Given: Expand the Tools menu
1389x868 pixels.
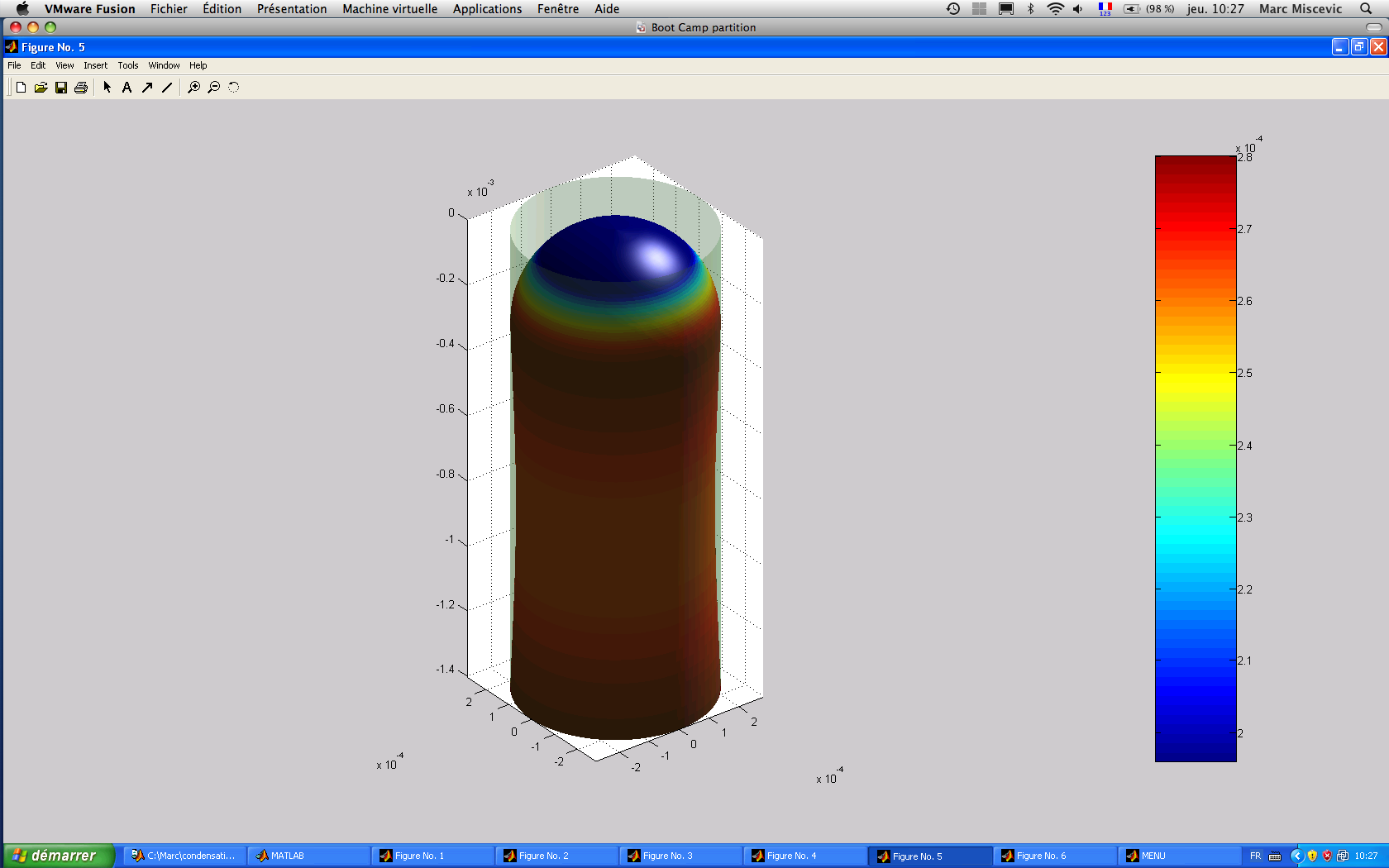Looking at the screenshot, I should tap(127, 65).
